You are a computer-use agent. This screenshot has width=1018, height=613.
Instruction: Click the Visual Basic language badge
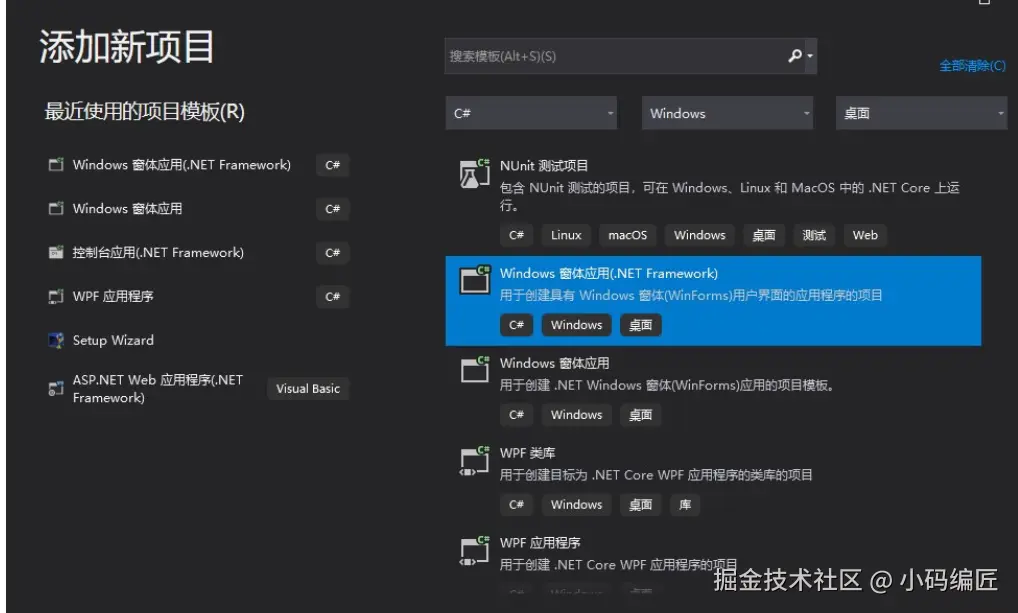tap(308, 388)
